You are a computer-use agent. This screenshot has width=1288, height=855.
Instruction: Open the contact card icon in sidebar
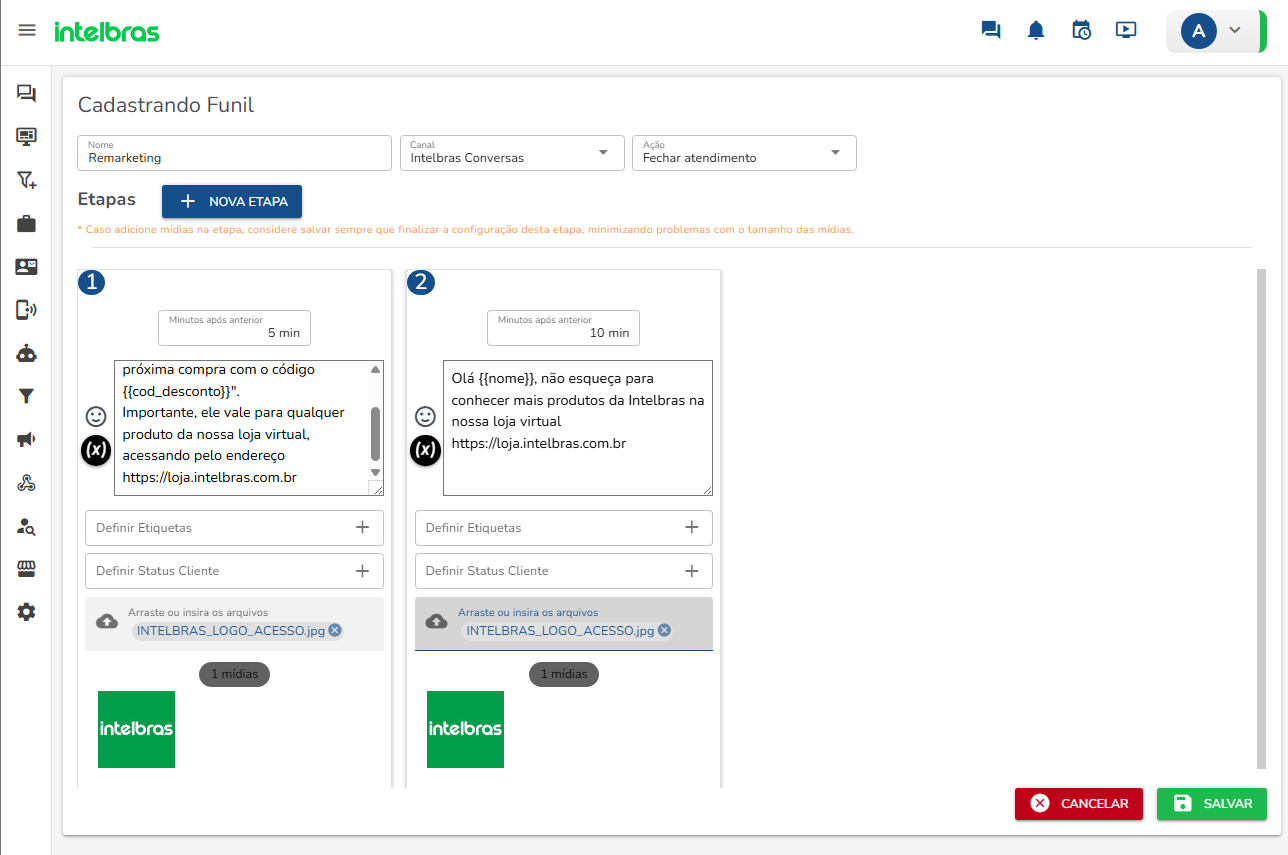pos(26,266)
